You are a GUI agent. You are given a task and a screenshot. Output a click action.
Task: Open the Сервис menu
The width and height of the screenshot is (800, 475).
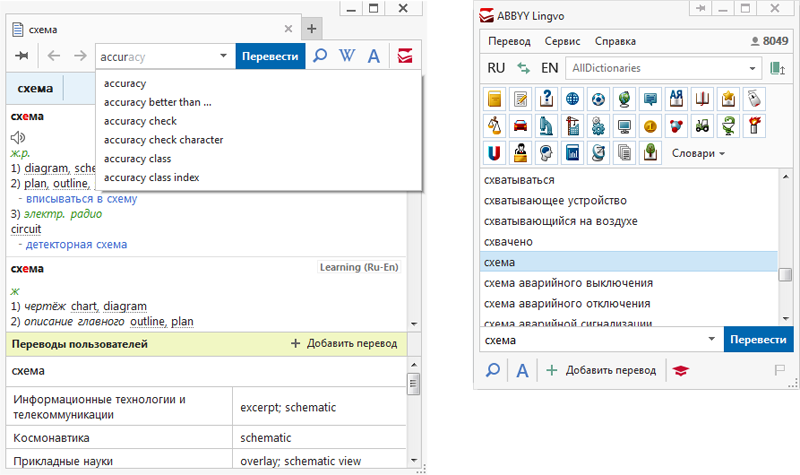(x=562, y=41)
